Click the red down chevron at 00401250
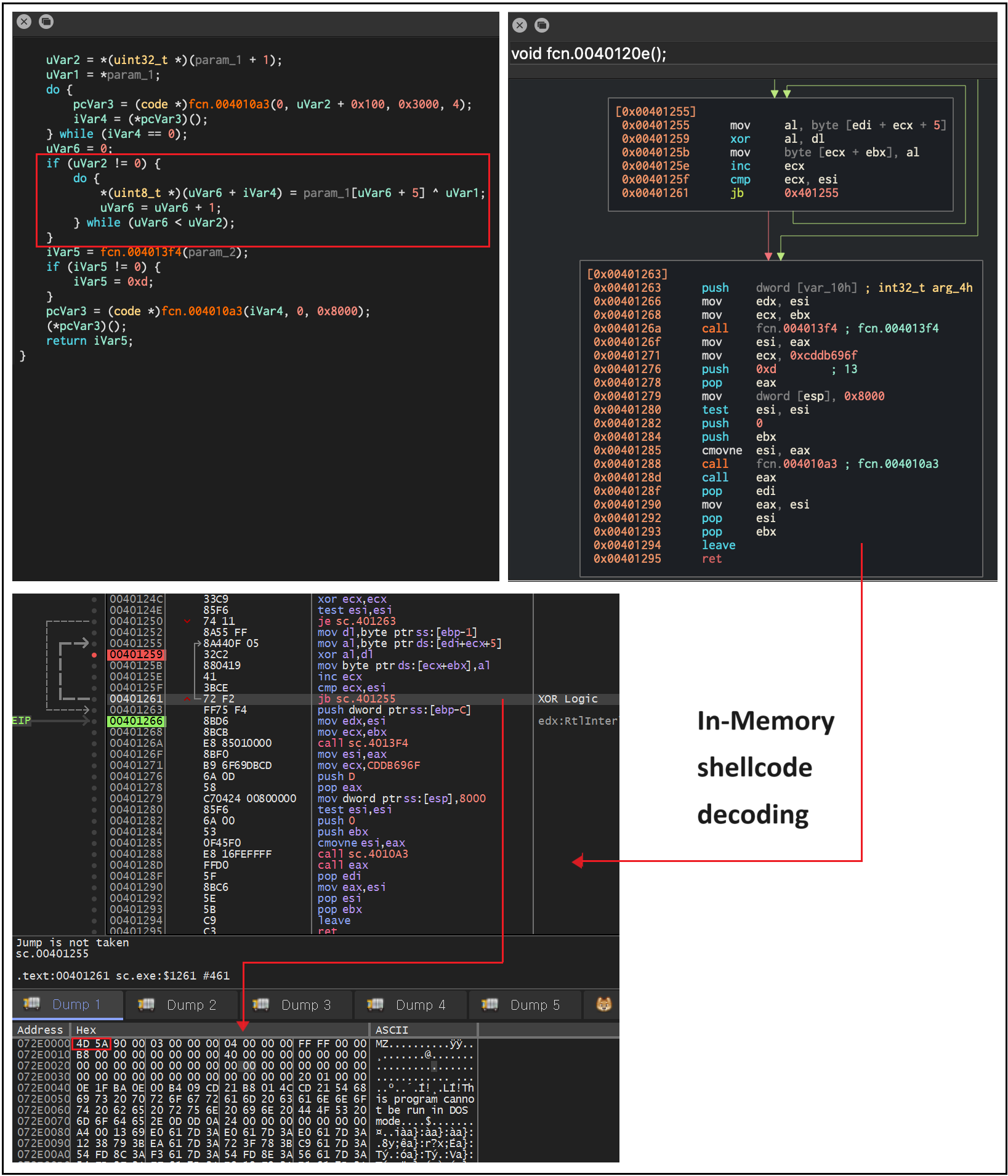This screenshot has height=1176, width=1008. 187,621
